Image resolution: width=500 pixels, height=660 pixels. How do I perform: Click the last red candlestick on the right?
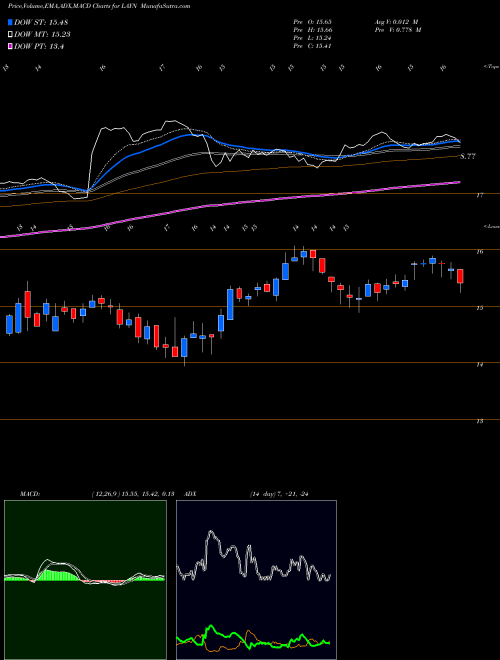point(460,276)
